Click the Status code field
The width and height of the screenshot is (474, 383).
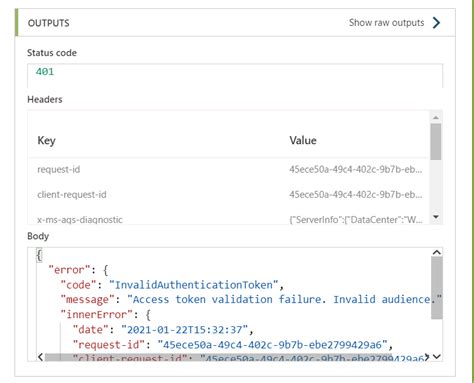235,76
